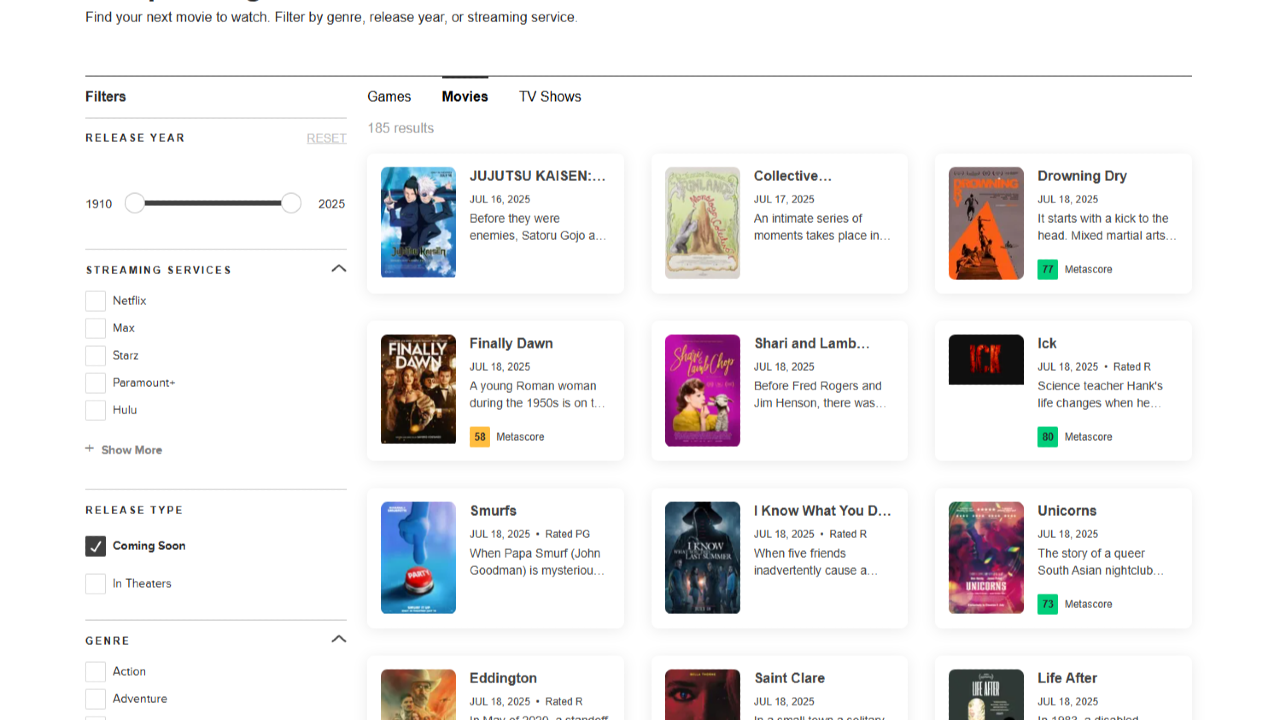Tick the Paramount+ checkbox

(x=95, y=383)
